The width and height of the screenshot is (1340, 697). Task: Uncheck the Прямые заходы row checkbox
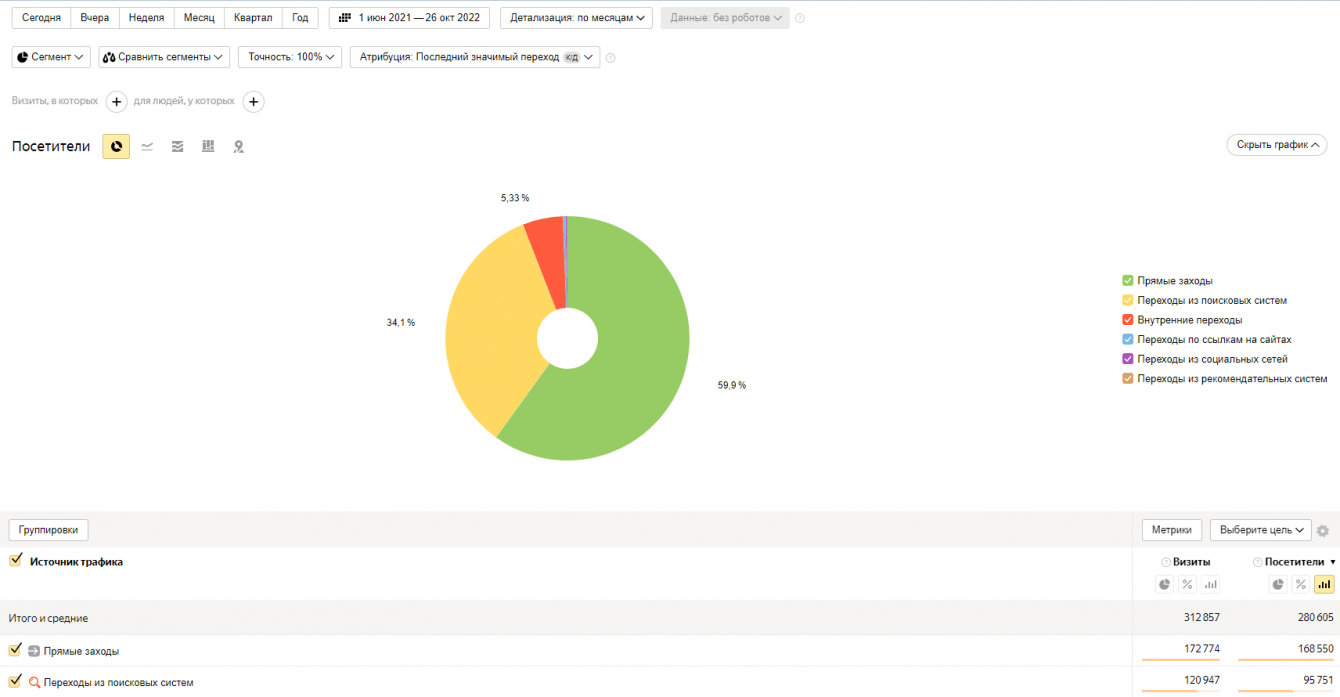[x=15, y=650]
